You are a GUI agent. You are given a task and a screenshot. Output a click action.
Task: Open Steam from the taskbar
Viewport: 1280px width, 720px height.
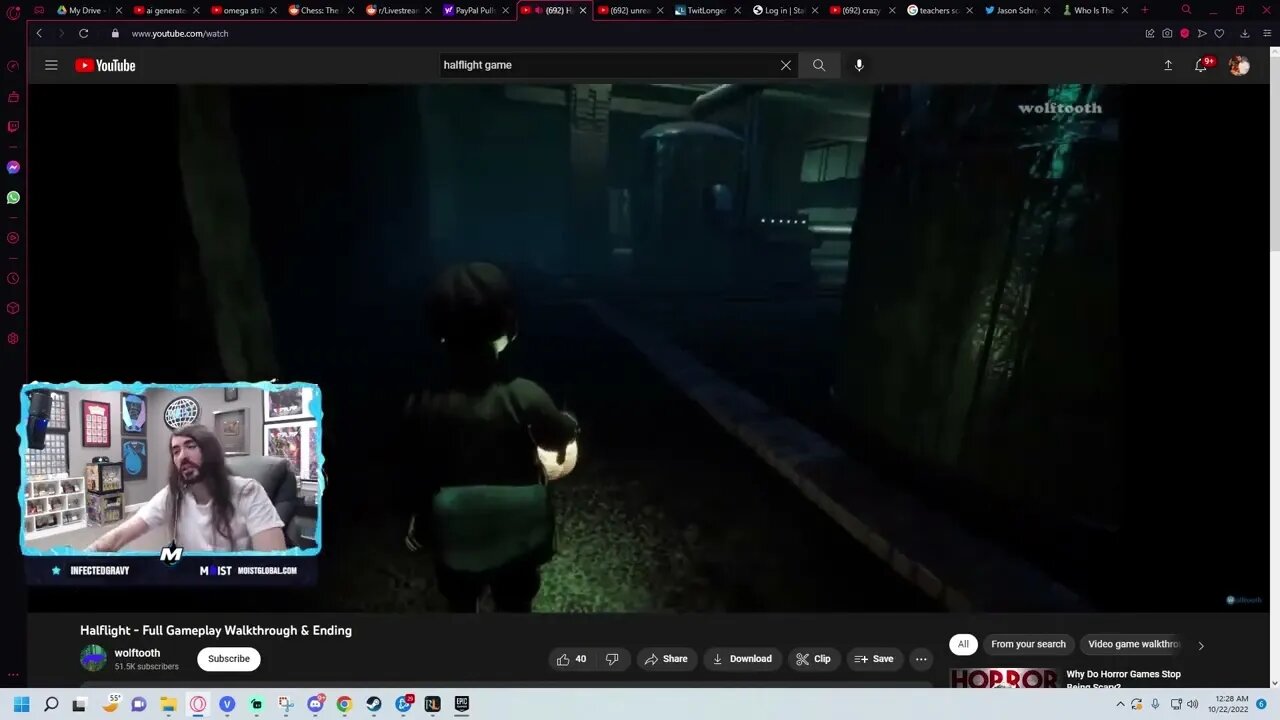click(x=374, y=704)
